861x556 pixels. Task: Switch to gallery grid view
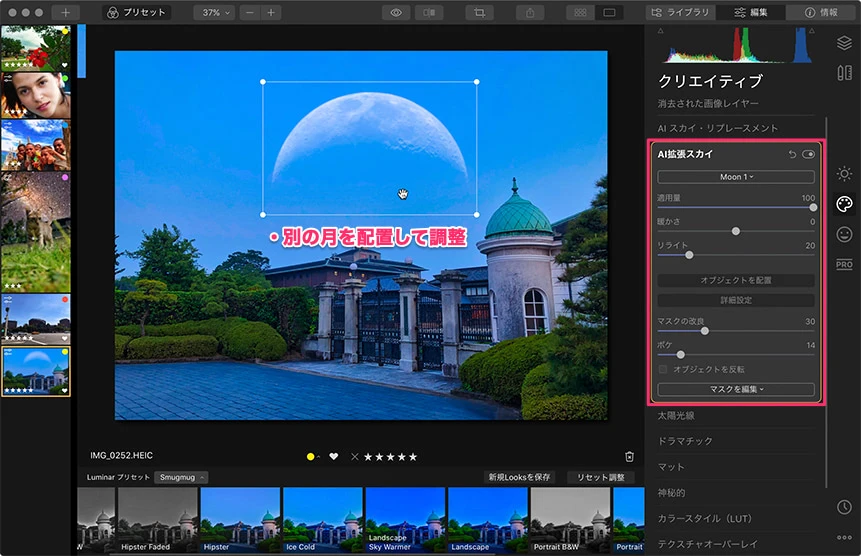pyautogui.click(x=580, y=12)
